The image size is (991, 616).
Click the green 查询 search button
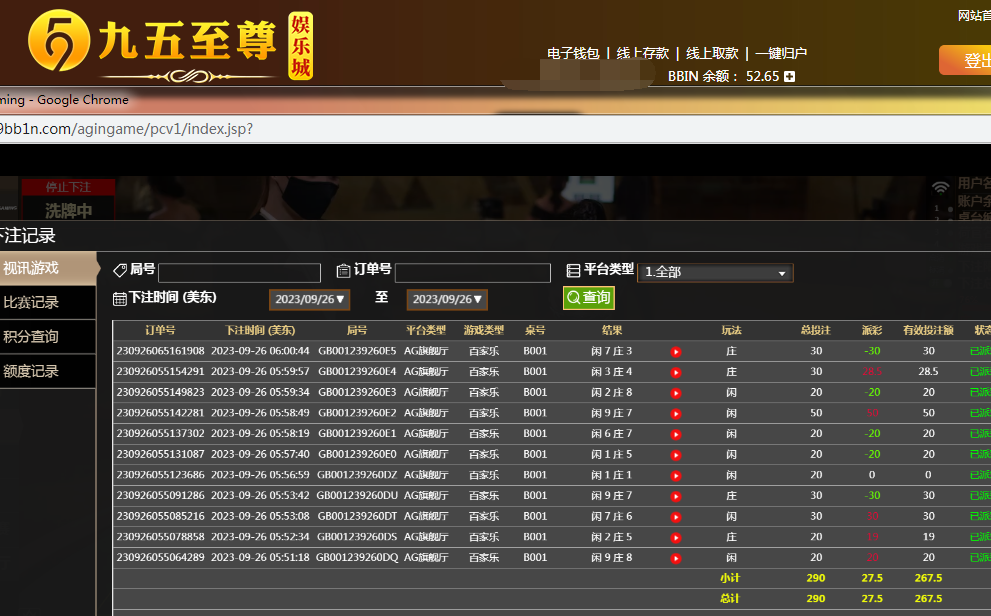tap(588, 298)
